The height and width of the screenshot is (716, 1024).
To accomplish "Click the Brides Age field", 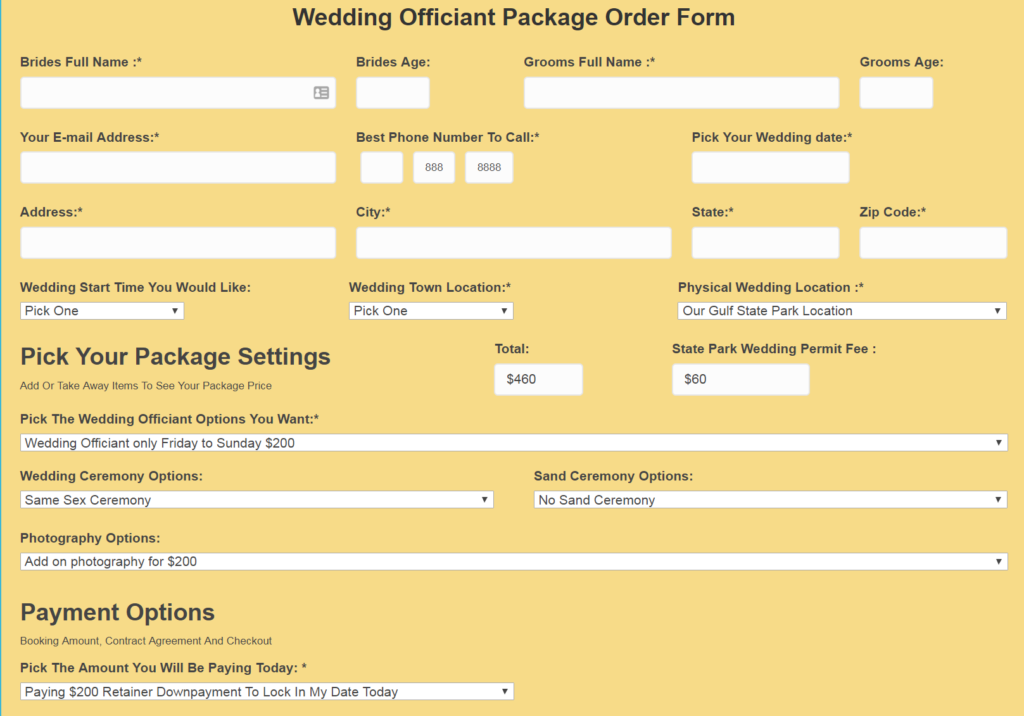I will 392,93.
